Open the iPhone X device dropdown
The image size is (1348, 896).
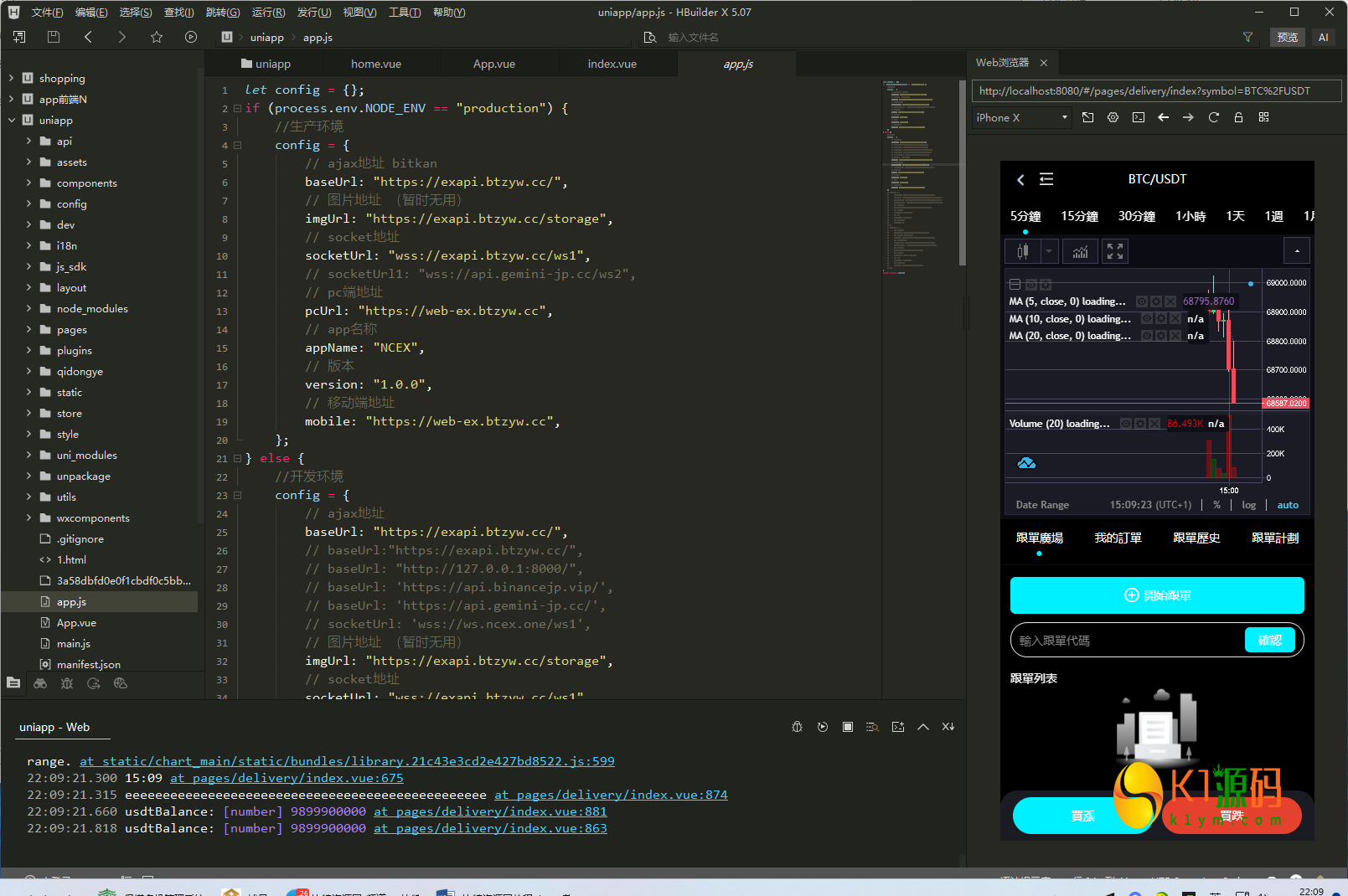(1022, 117)
